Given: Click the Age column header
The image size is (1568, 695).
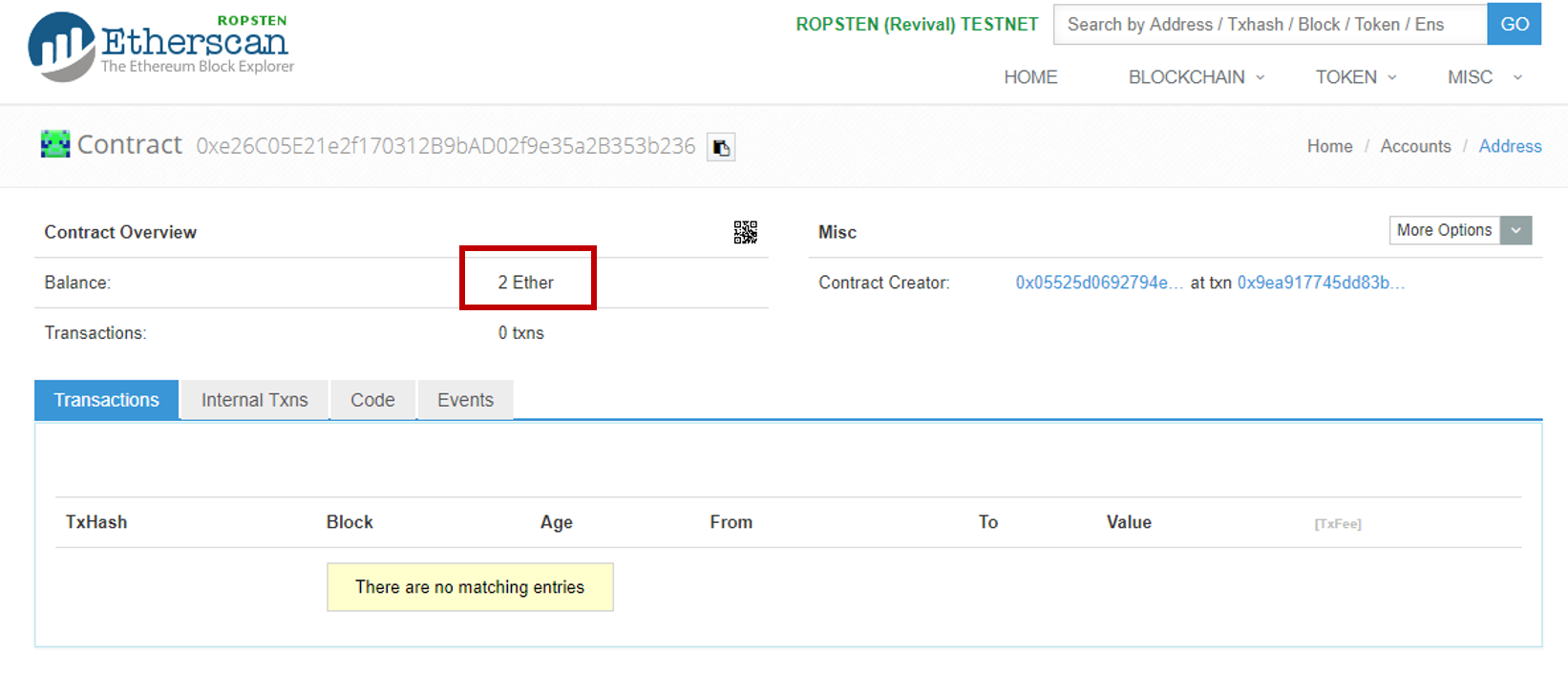Looking at the screenshot, I should [x=556, y=522].
